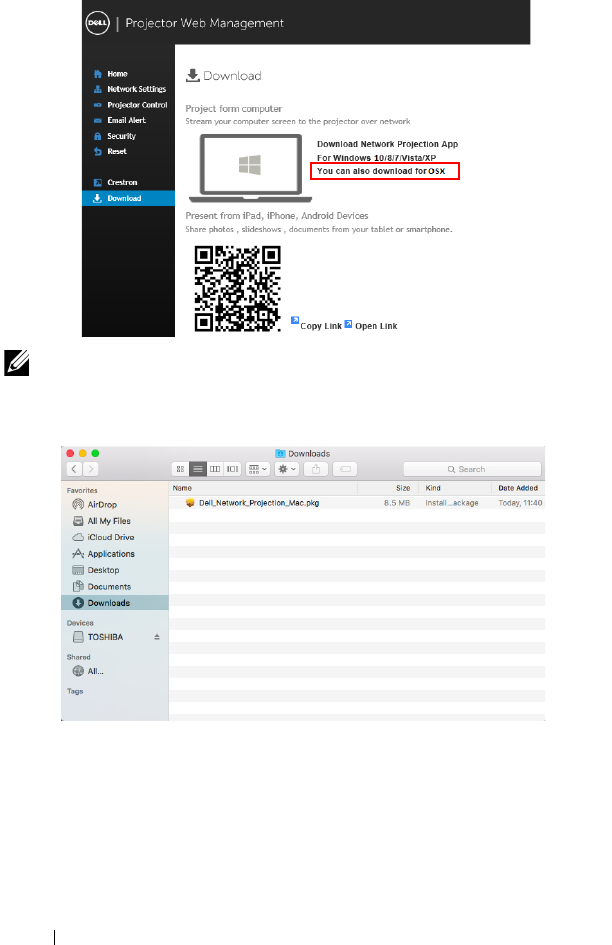Open Email Alert settings

click(126, 121)
